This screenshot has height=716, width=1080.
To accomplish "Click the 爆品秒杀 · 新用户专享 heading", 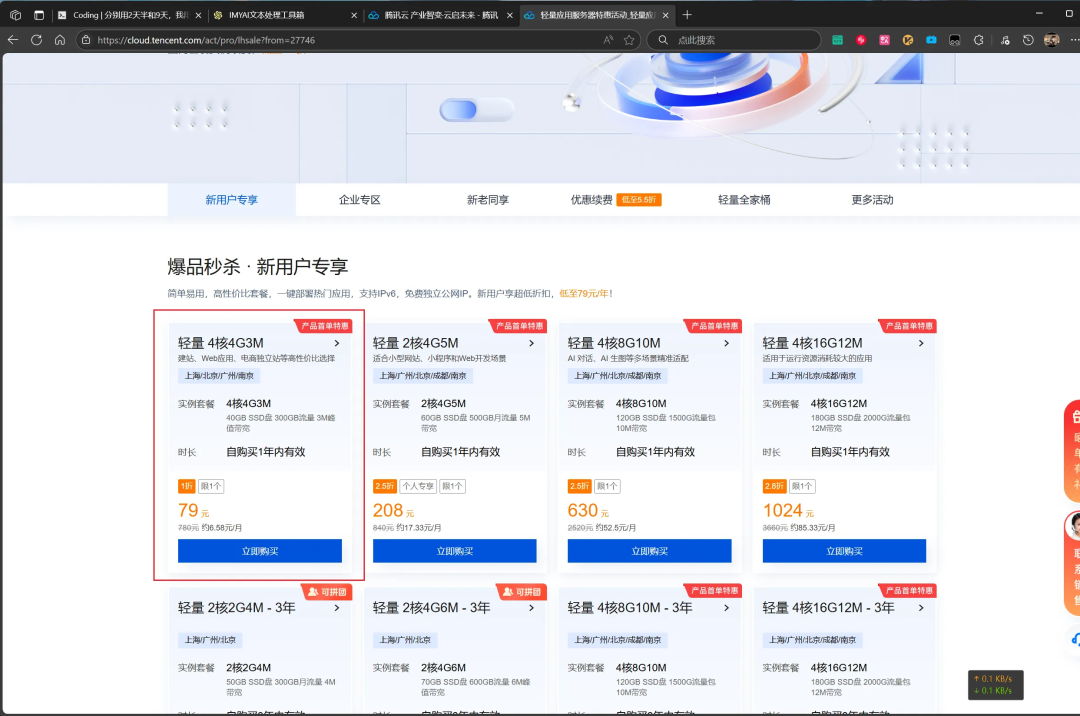I will tap(258, 267).
